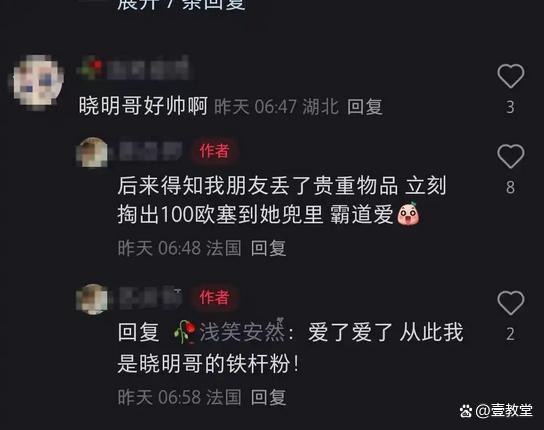
Task: Reply to the 晓明哥好帅啊 comment
Action: (x=365, y=107)
